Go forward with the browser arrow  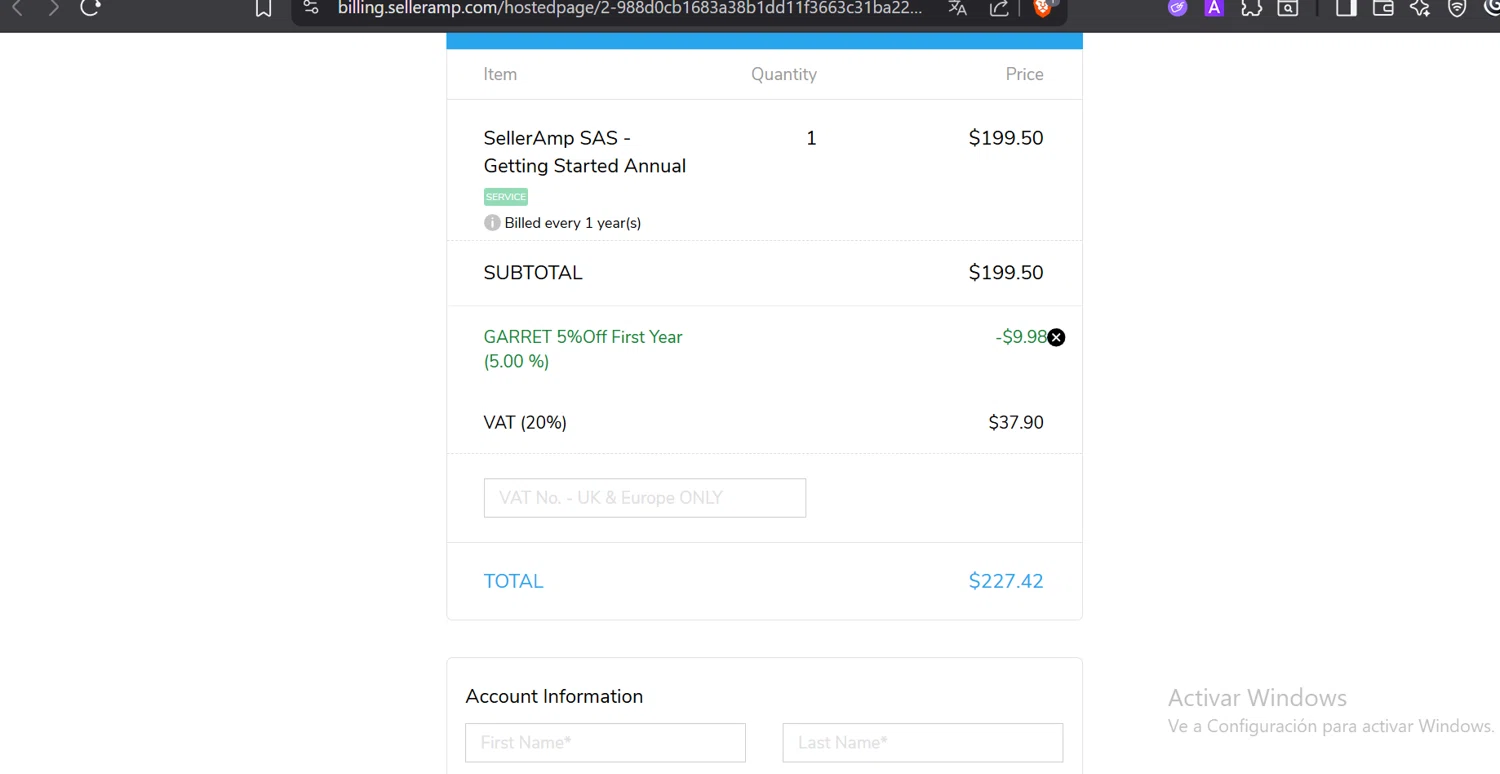click(x=53, y=8)
